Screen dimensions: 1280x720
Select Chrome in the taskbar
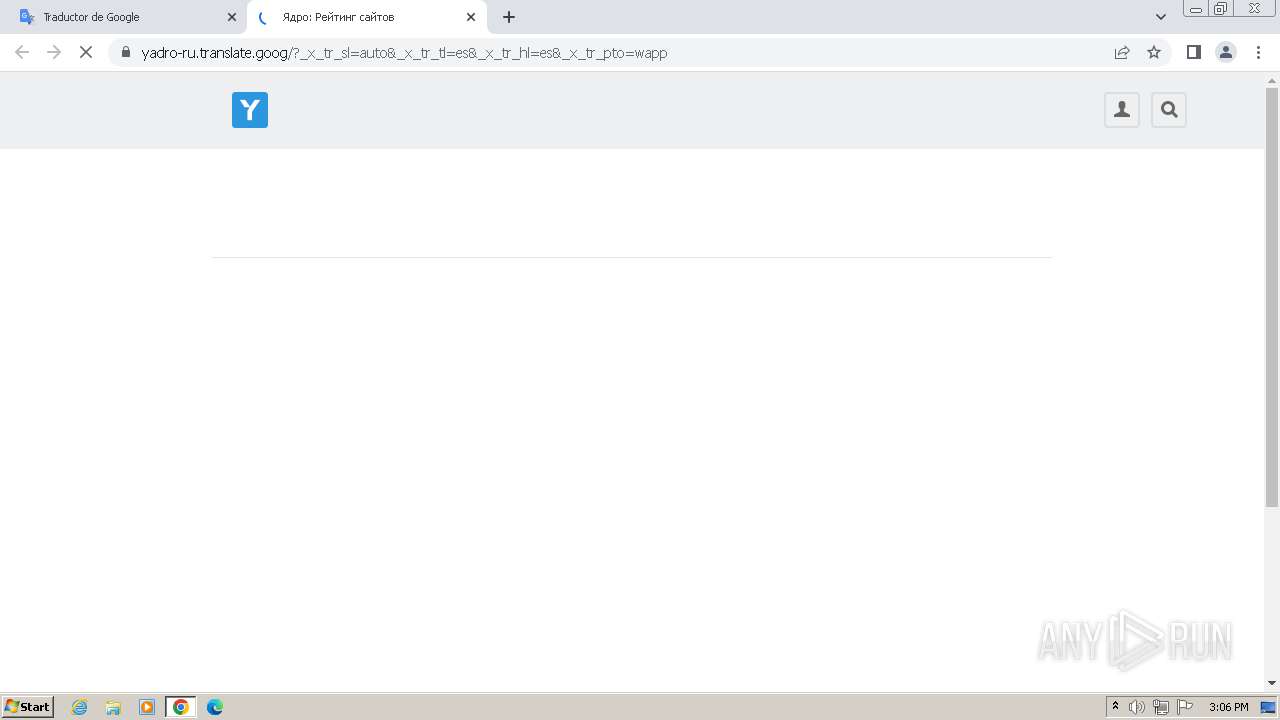pos(181,707)
